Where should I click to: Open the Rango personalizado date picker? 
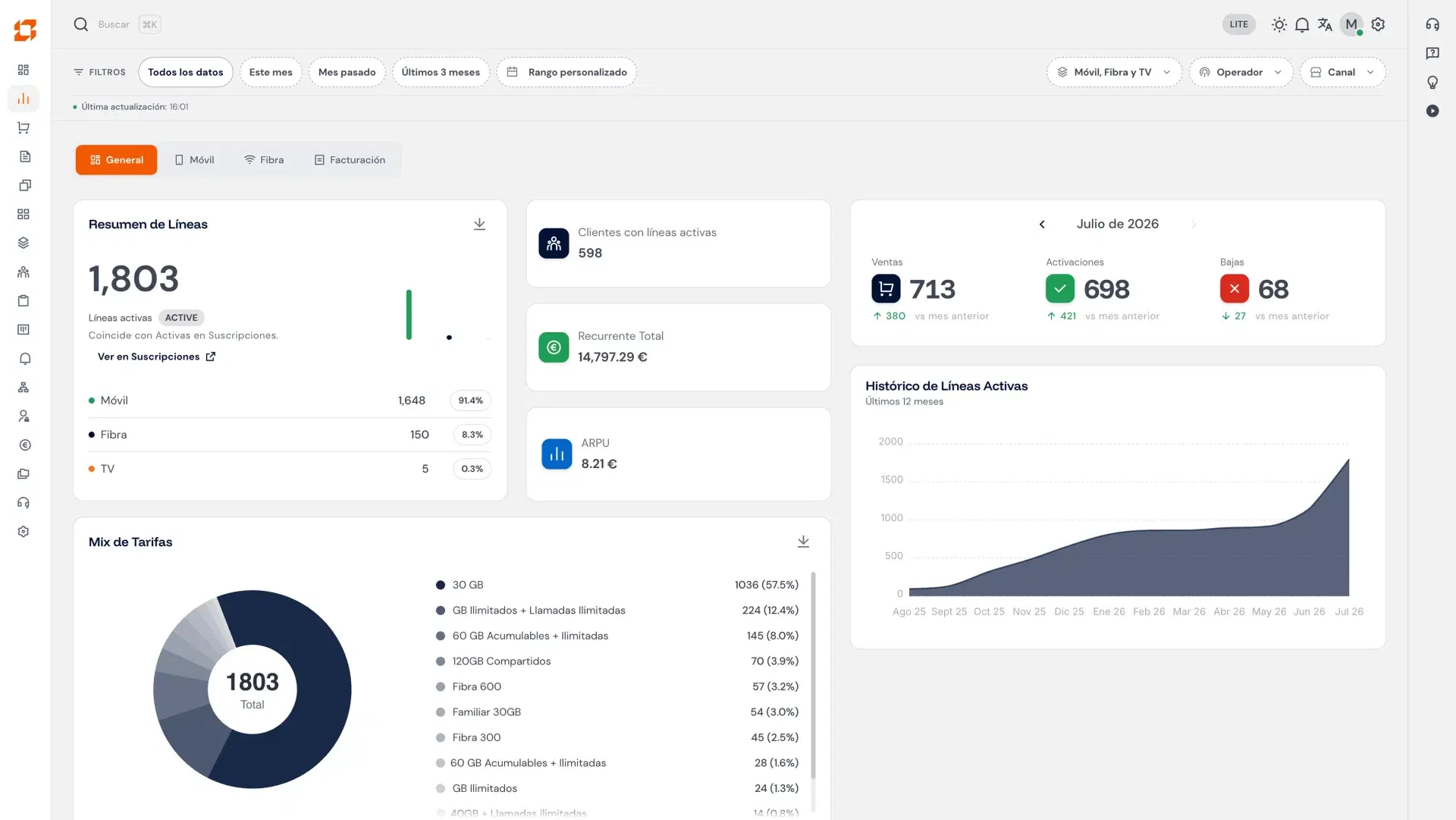click(x=566, y=72)
